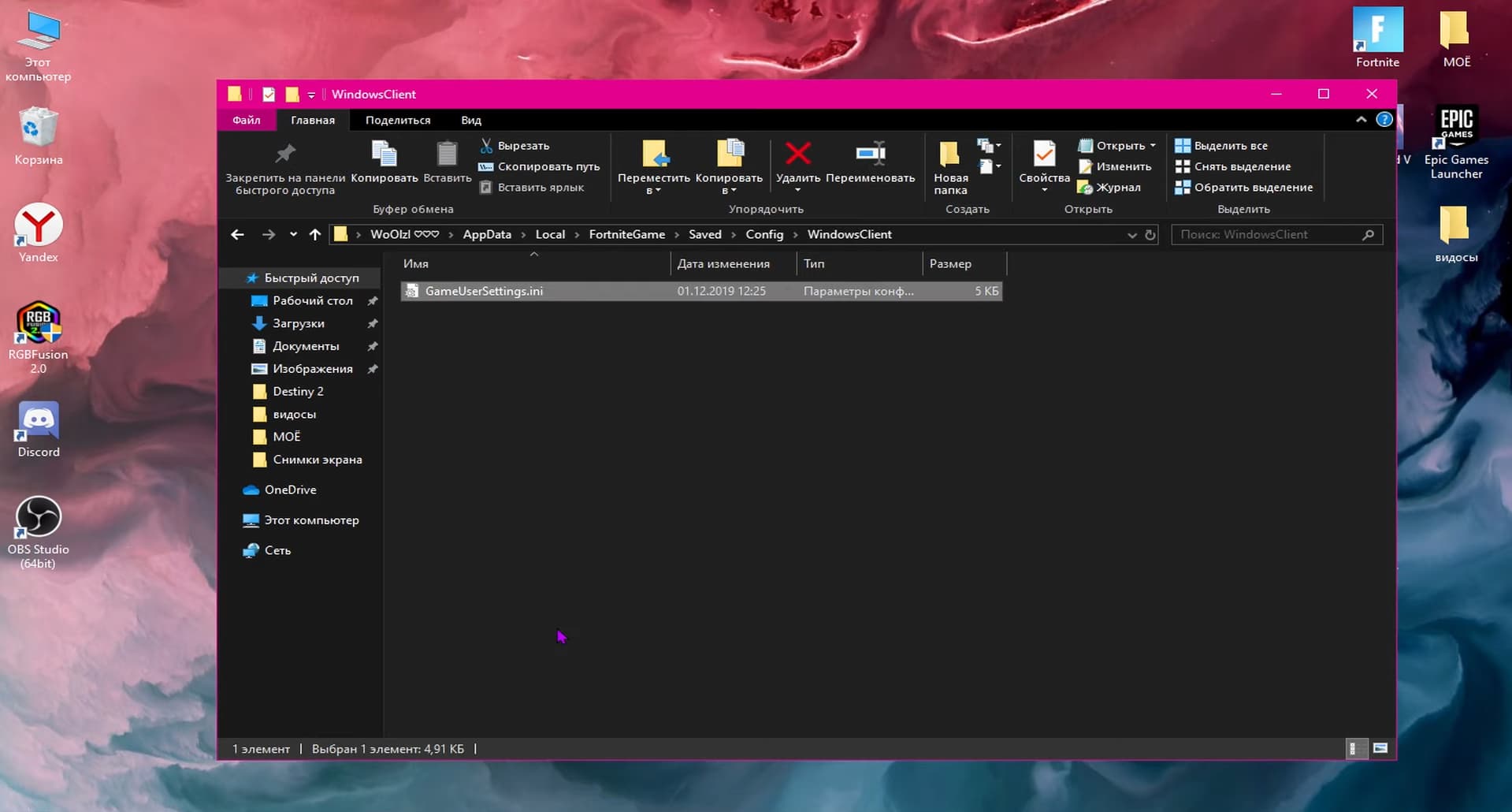Pin to Quick Access with pushpin icon
This screenshot has width=1512, height=812.
tap(285, 154)
